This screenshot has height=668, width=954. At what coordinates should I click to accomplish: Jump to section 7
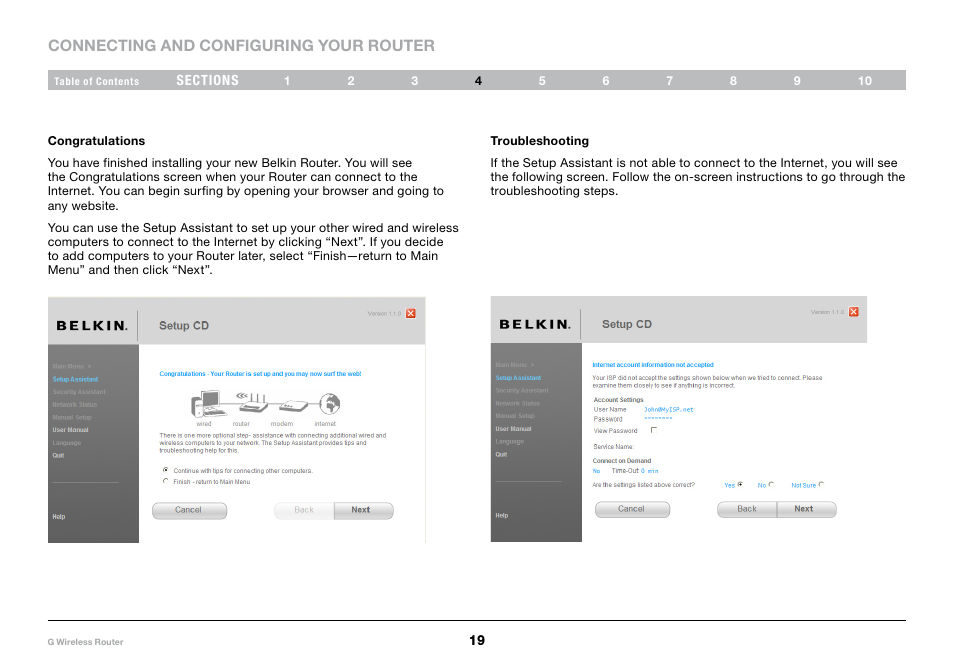tap(669, 81)
